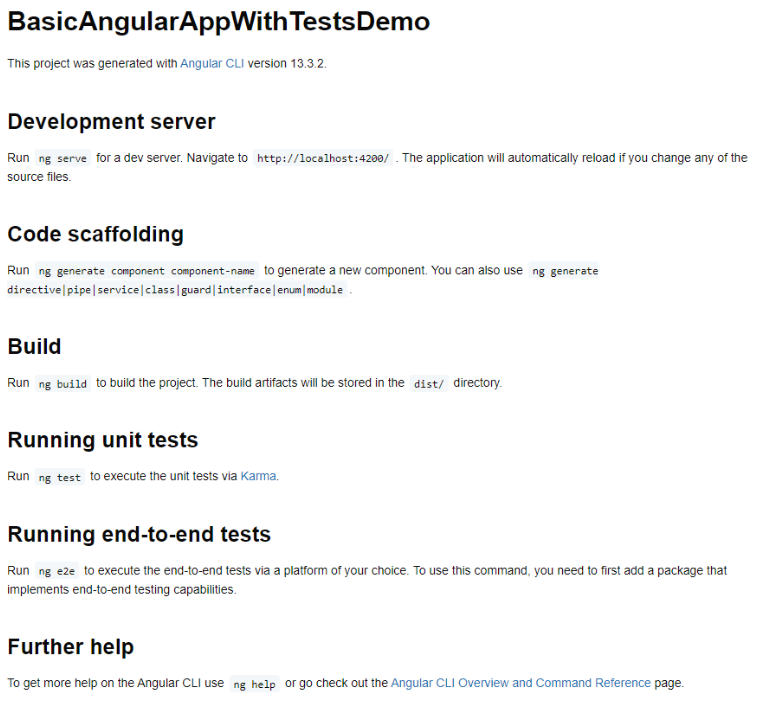Click the Code scaffolding heading

[95, 234]
